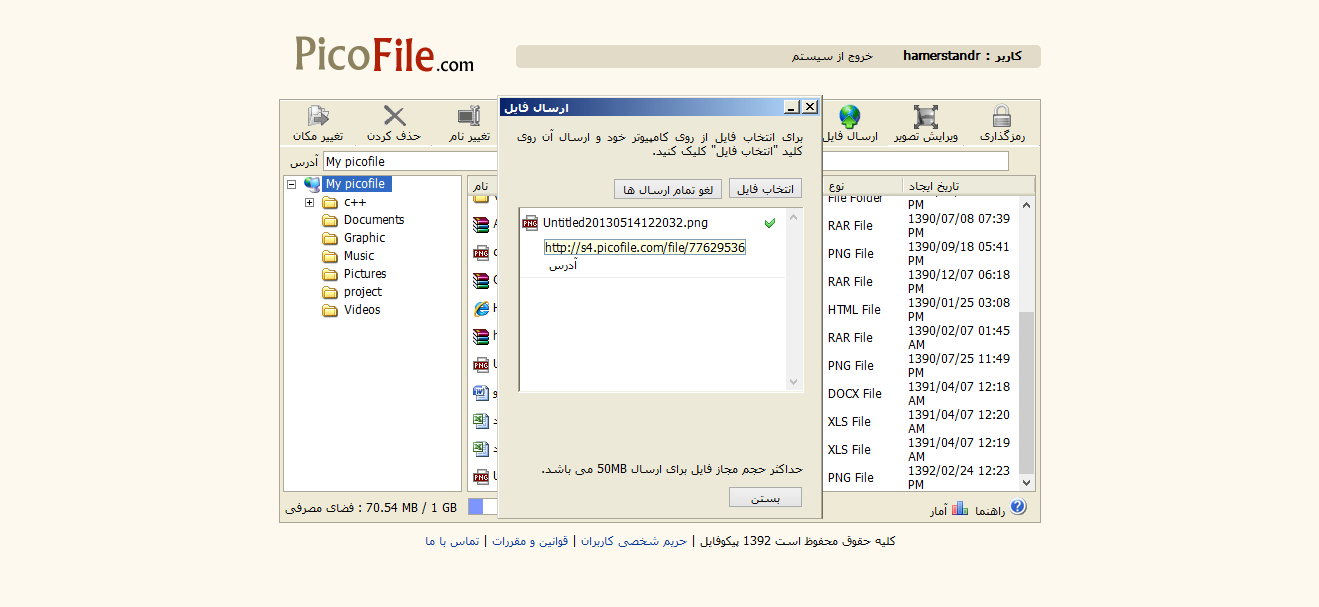Click the encryption padlock icon (رمزگذاری)
Image resolution: width=1319 pixels, height=607 pixels.
tap(1002, 117)
